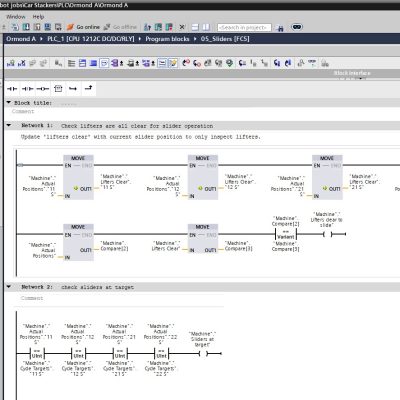Insert an output coil from favorites

click(x=43, y=89)
